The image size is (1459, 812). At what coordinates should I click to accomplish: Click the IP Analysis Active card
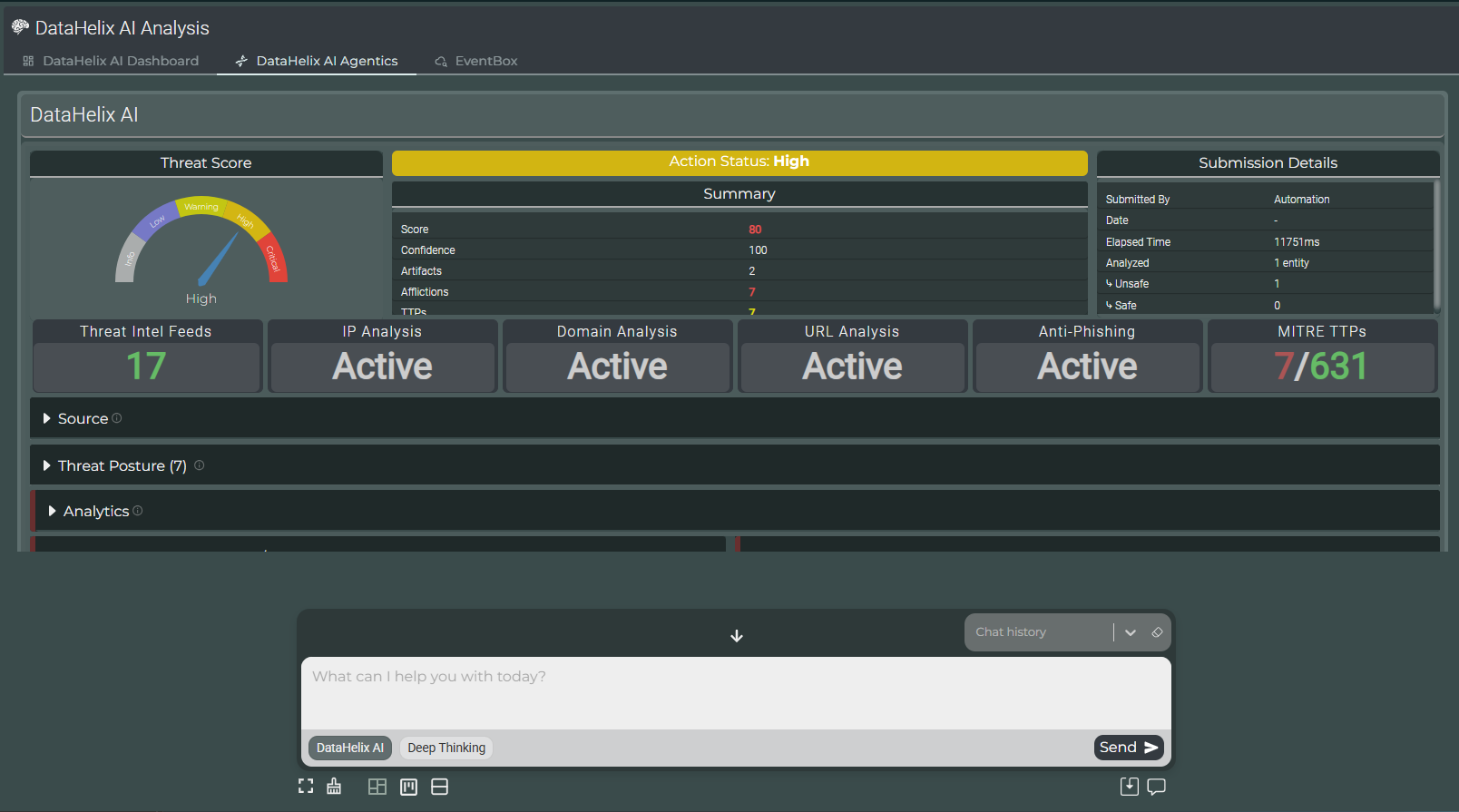point(382,356)
